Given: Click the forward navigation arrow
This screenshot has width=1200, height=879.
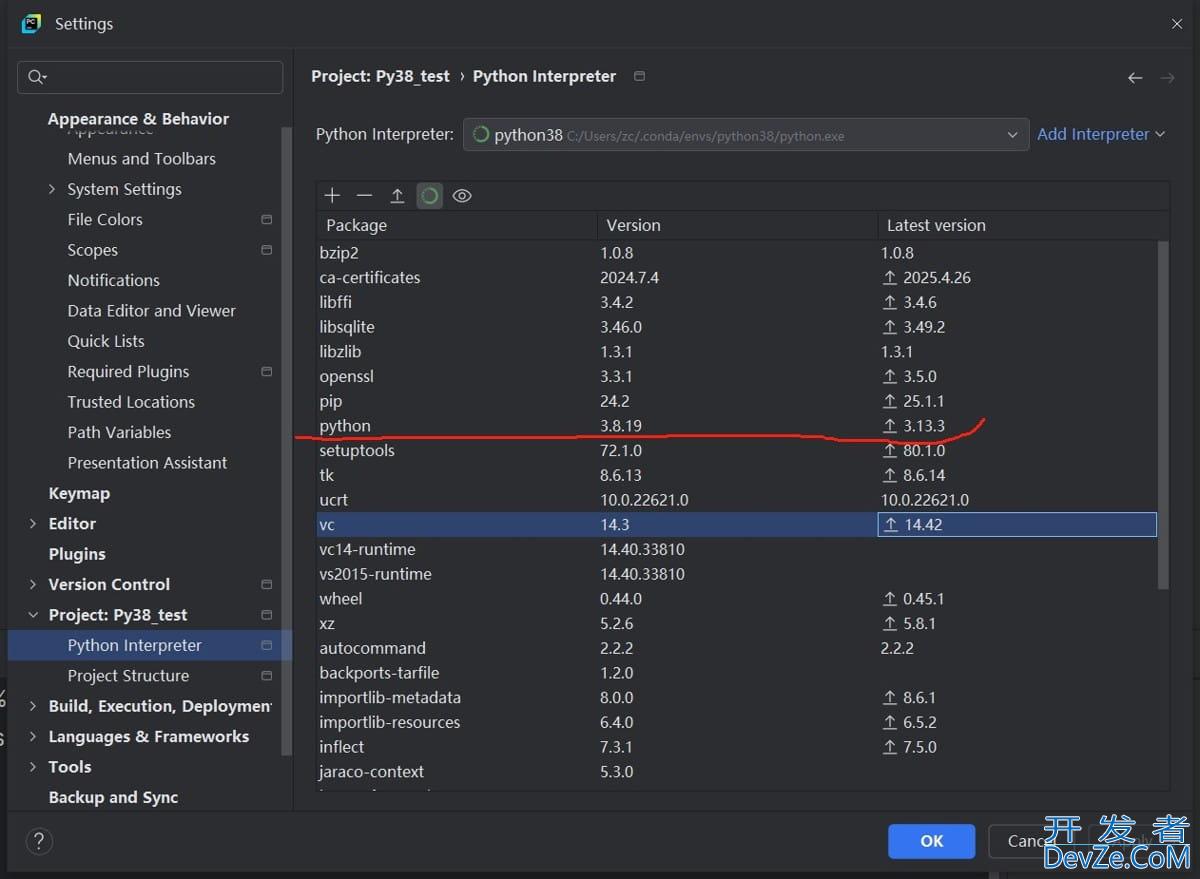Looking at the screenshot, I should point(1167,78).
